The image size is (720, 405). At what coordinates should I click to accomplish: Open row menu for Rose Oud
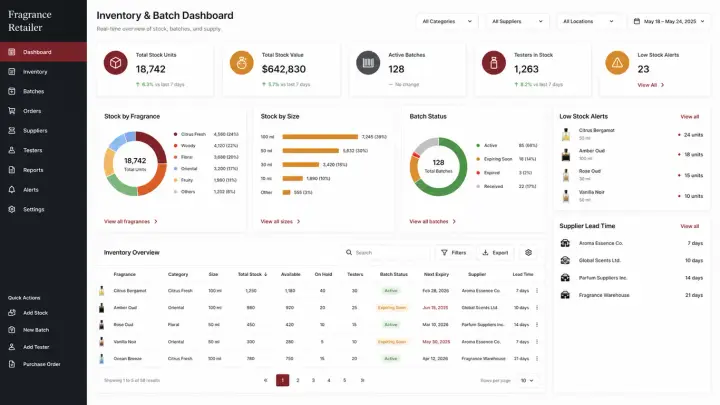point(537,325)
